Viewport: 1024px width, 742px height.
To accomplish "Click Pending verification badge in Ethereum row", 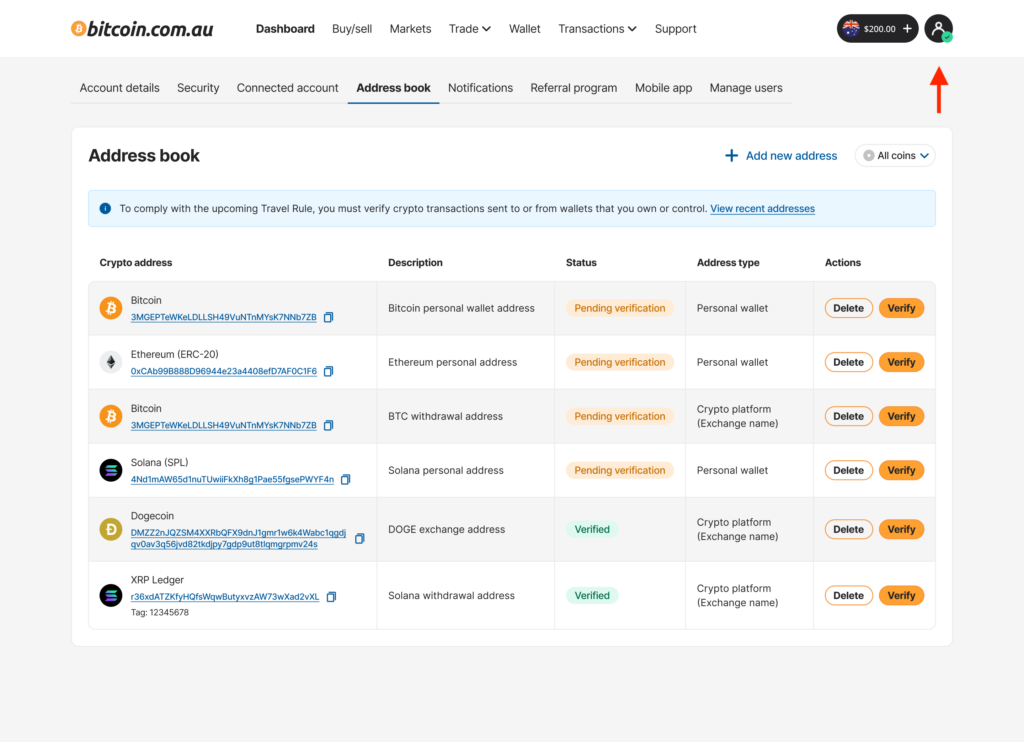I will pos(619,362).
